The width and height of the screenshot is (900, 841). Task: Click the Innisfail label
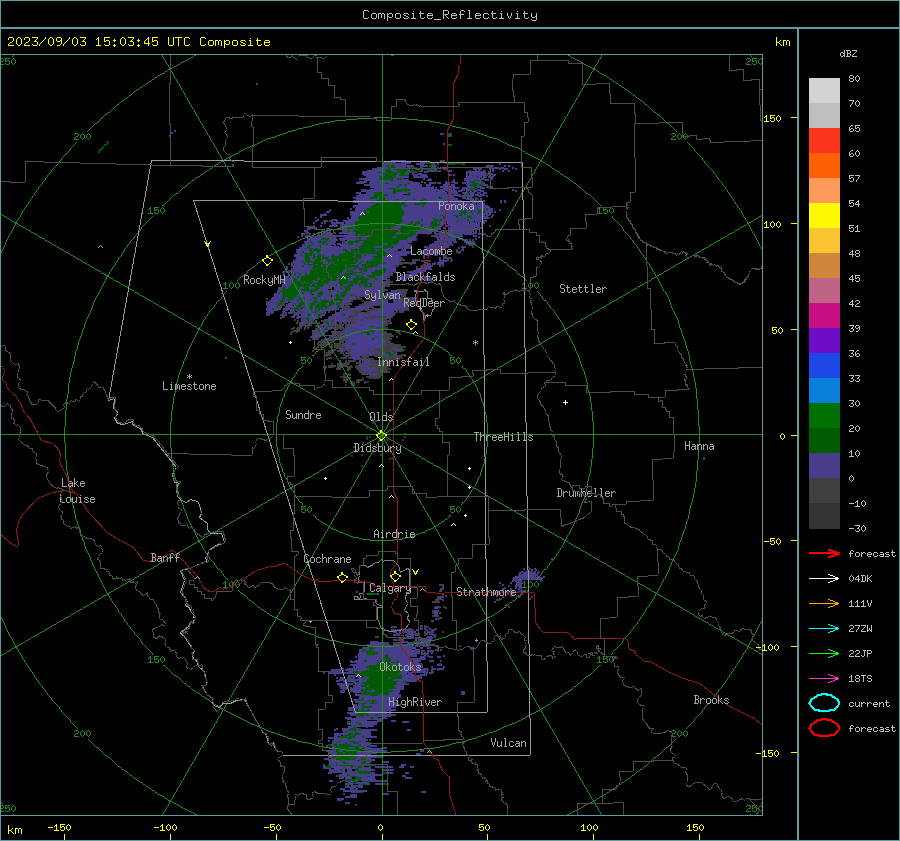coord(403,362)
